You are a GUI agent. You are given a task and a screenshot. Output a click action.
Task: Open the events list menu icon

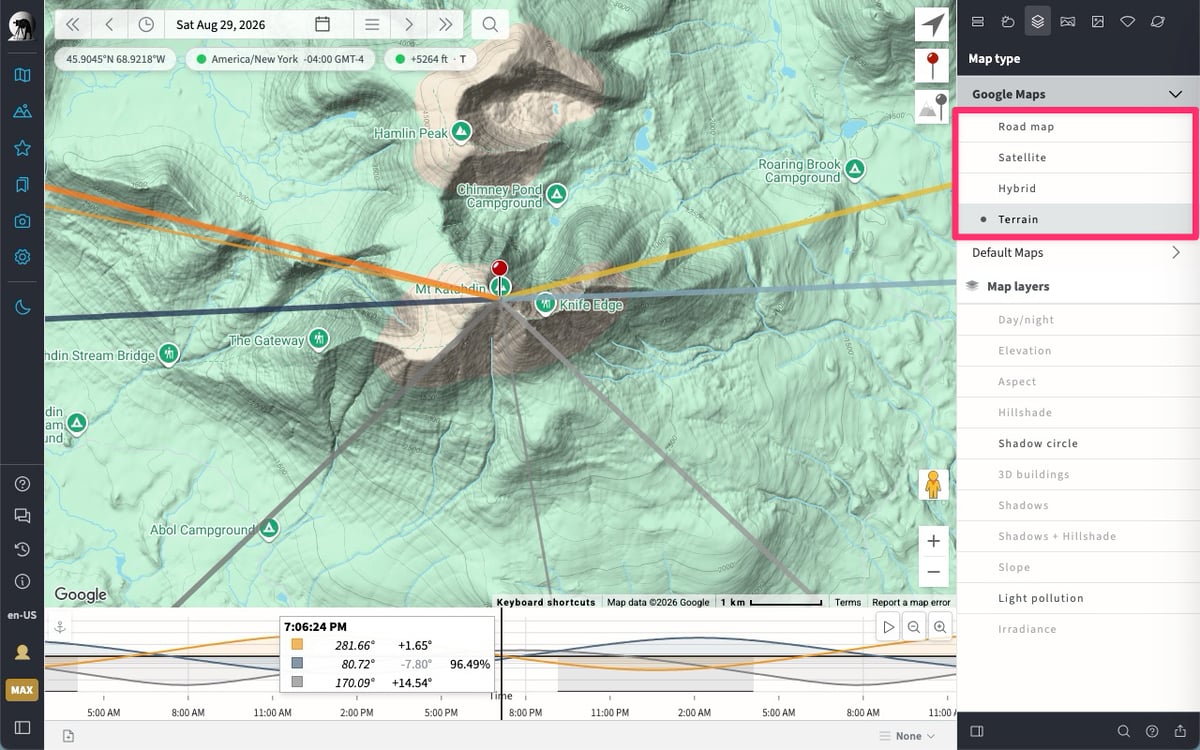click(x=372, y=24)
